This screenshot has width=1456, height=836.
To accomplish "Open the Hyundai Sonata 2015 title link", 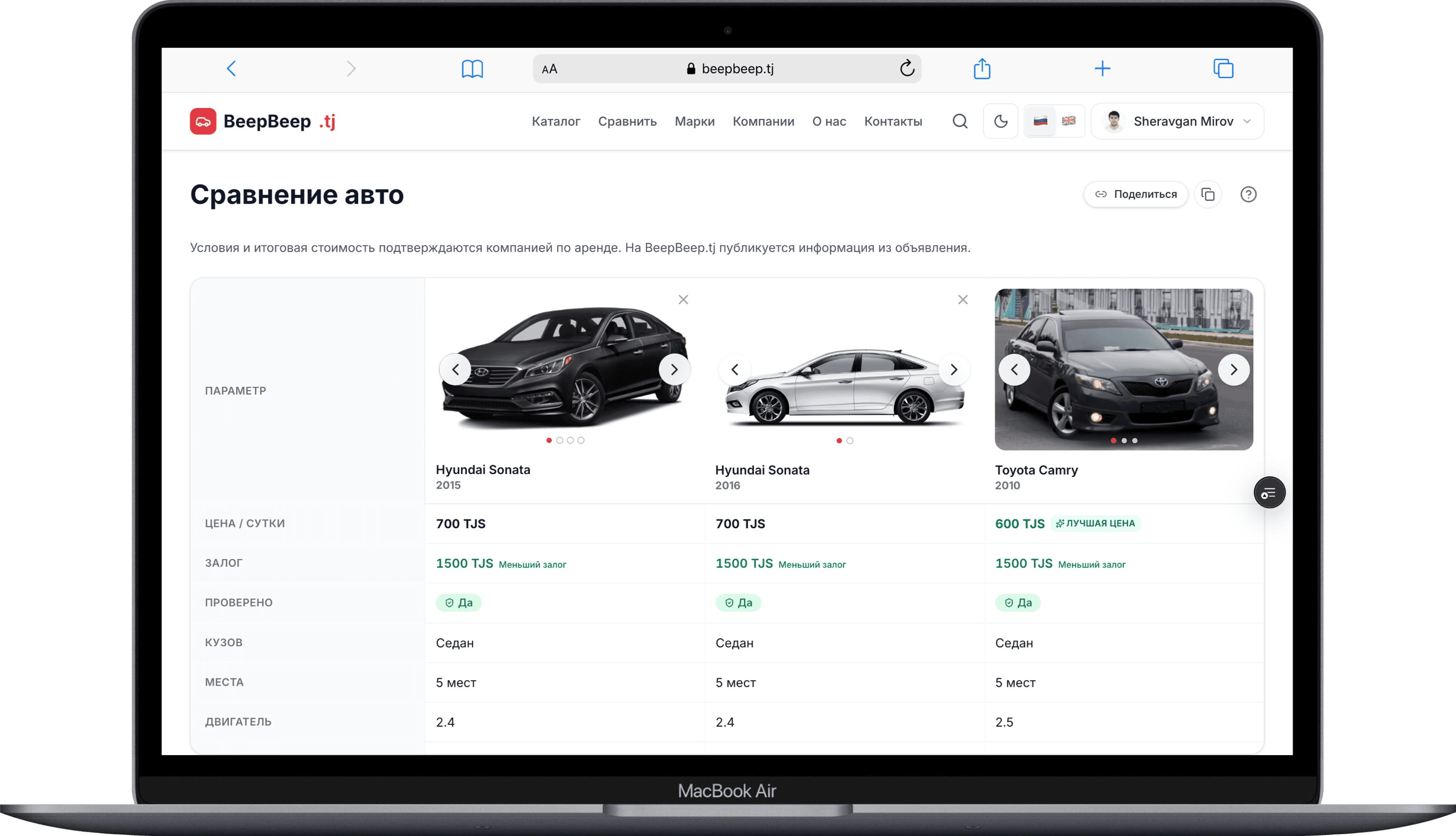I will 483,469.
